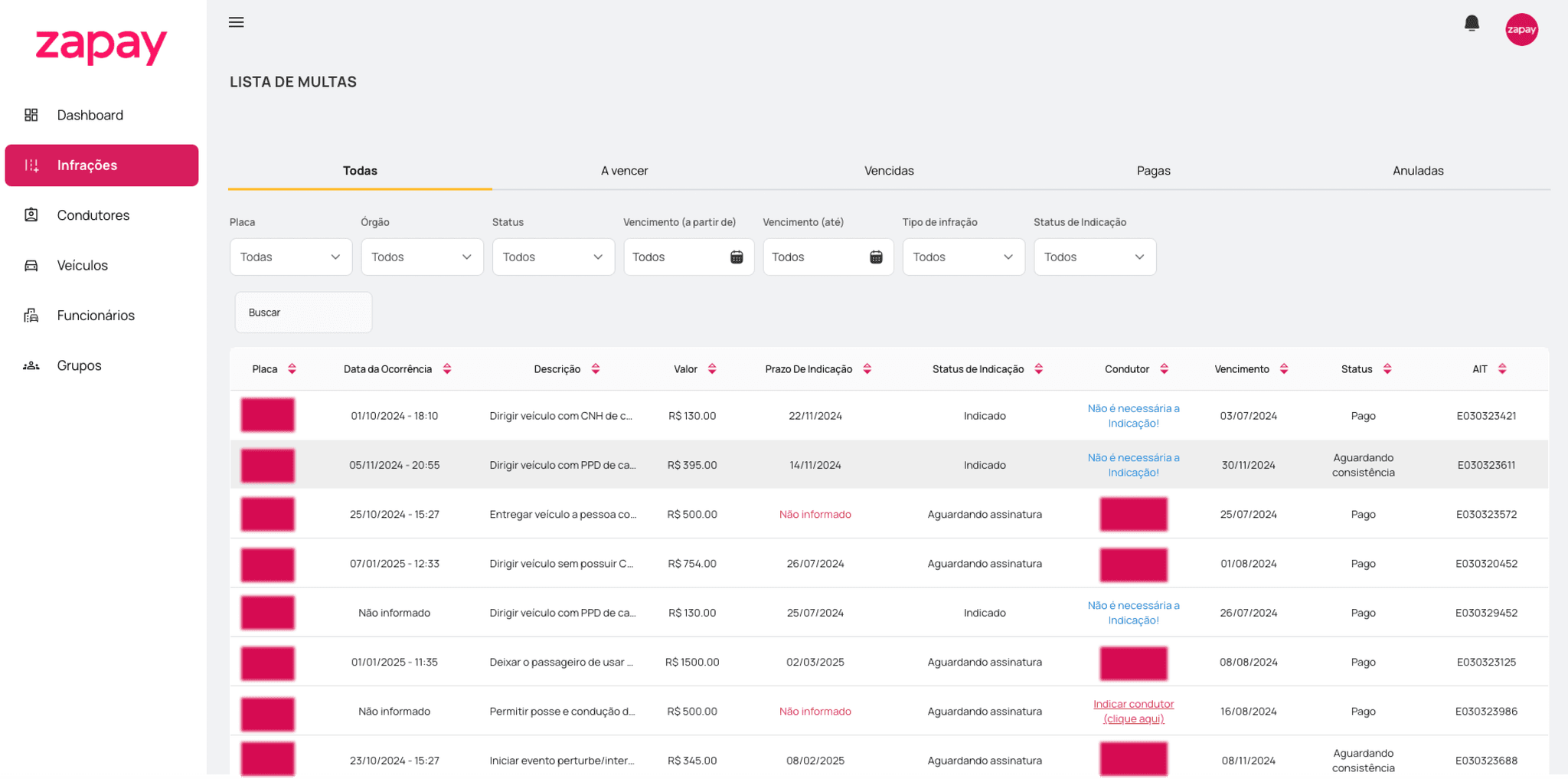This screenshot has height=779, width=1568.
Task: Click description Deixar o passageiro de usar...
Action: [561, 663]
